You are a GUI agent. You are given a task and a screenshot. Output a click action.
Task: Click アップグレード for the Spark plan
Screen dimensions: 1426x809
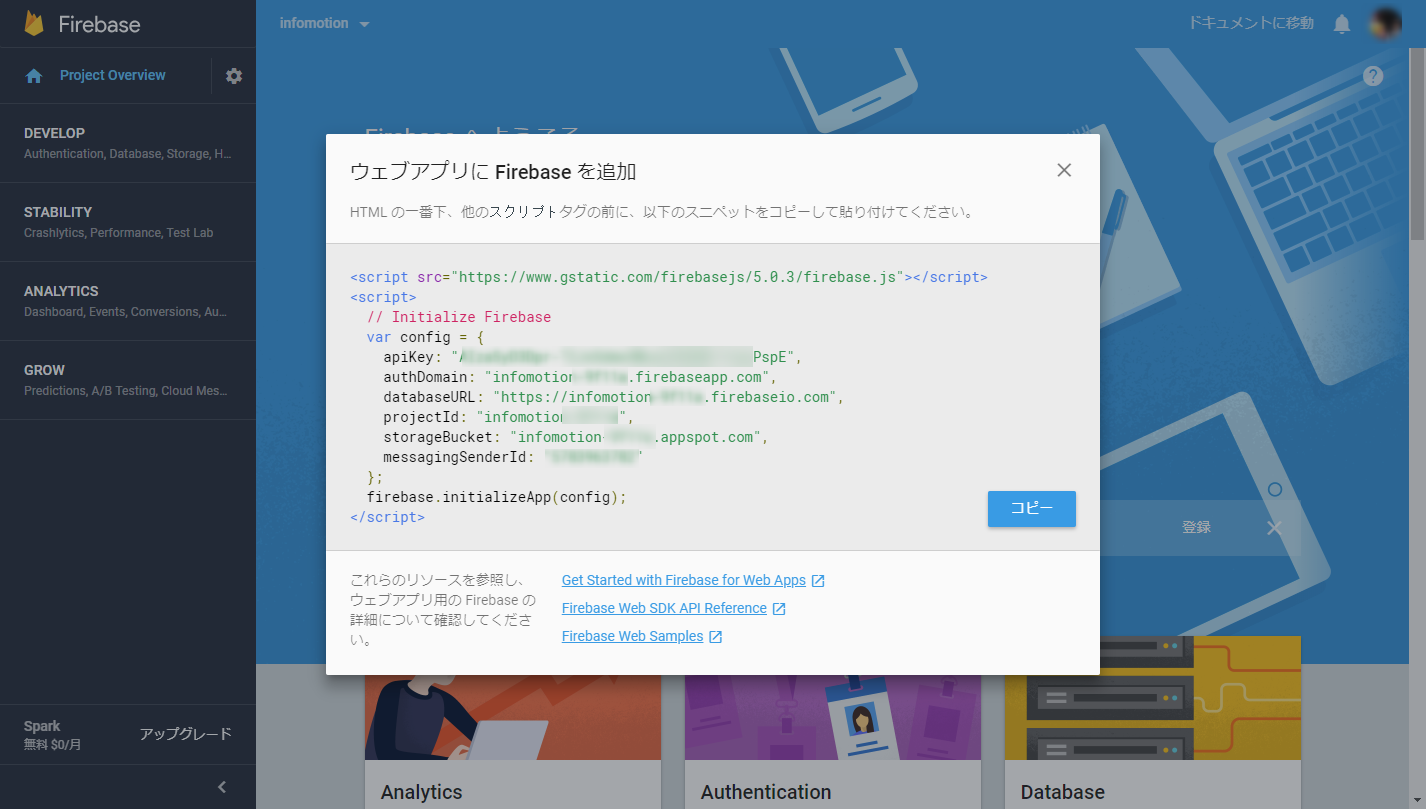point(185,733)
